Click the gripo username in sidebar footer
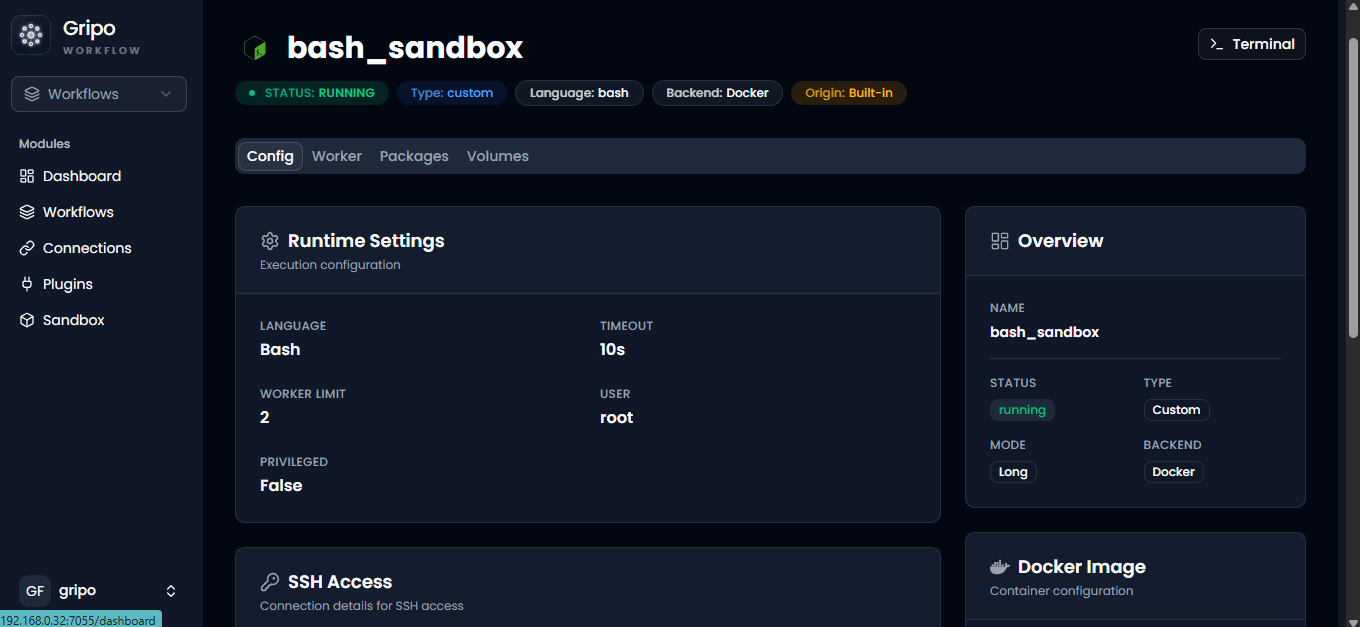The height and width of the screenshot is (627, 1360). 77,591
